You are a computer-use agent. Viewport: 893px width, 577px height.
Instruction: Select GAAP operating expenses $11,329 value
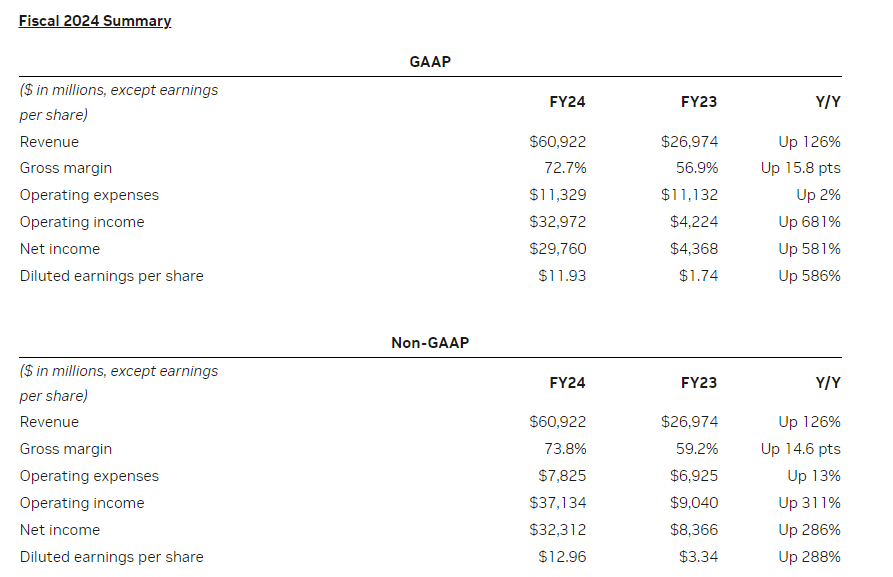[x=557, y=195]
